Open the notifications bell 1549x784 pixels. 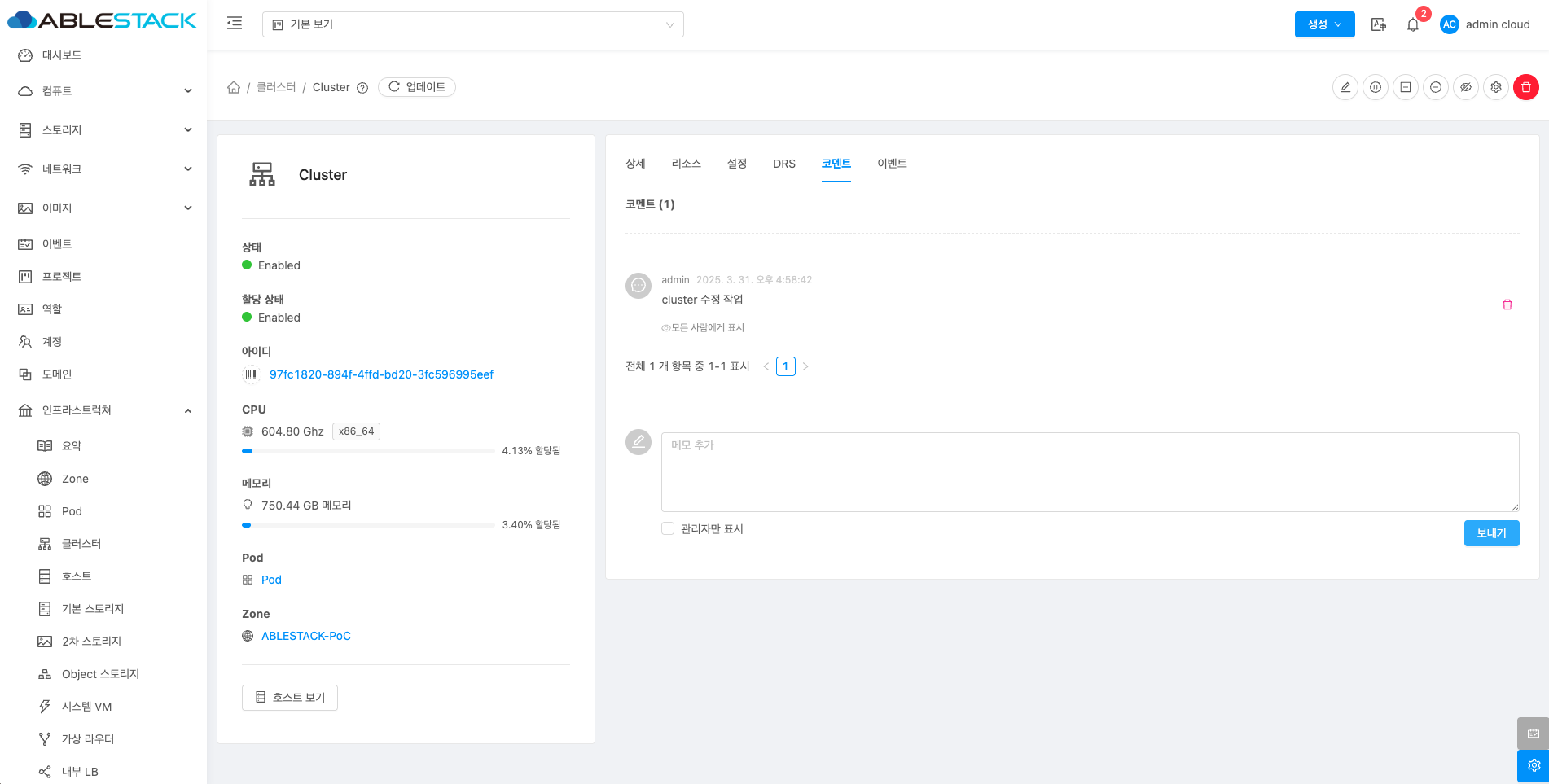pos(1413,24)
